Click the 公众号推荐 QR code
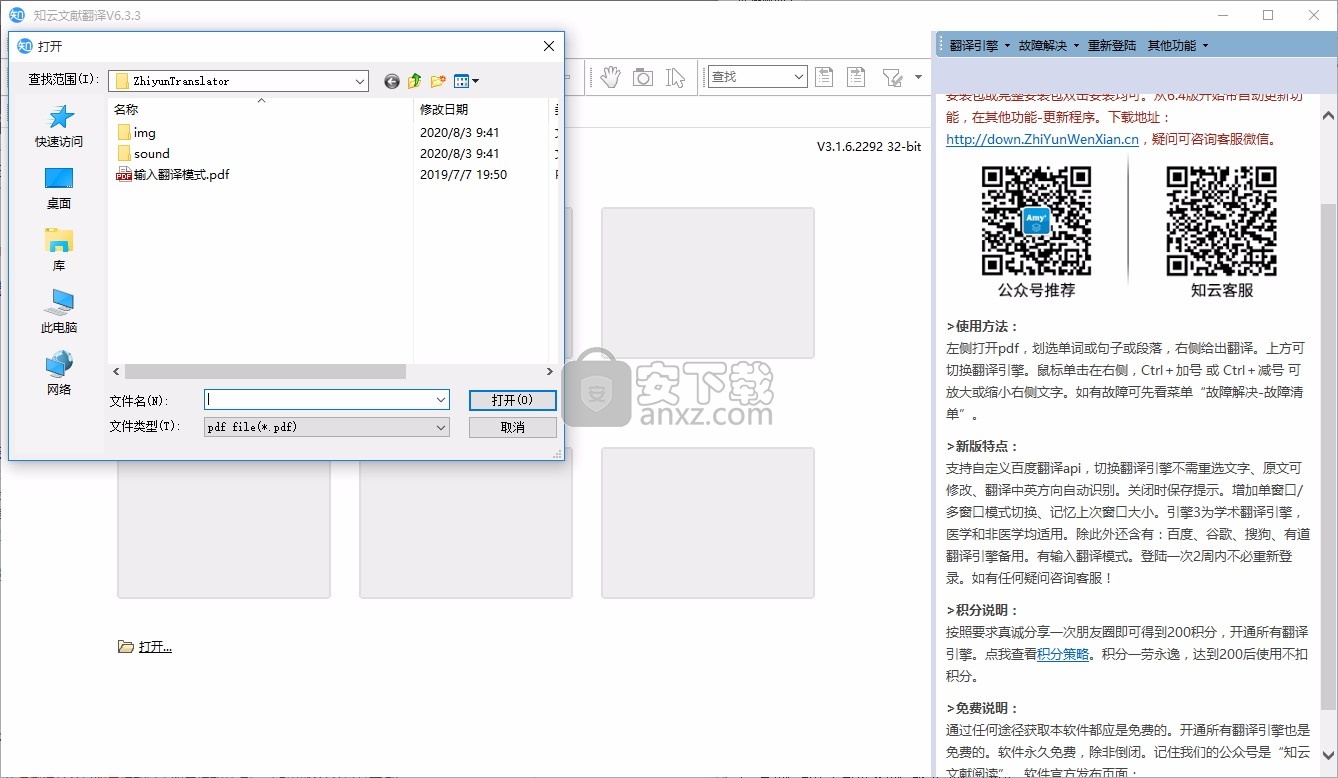 (x=1036, y=221)
